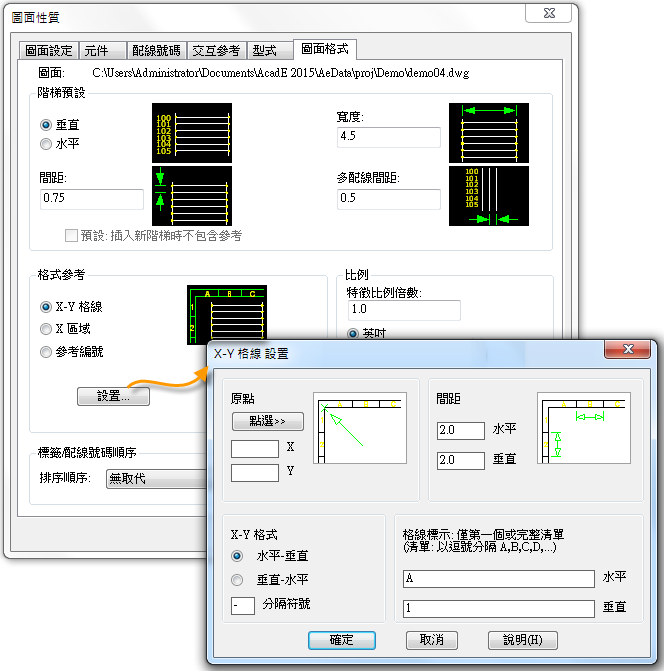Click the ladder width preview image
Image resolution: width=664 pixels, height=671 pixels.
coord(489,133)
